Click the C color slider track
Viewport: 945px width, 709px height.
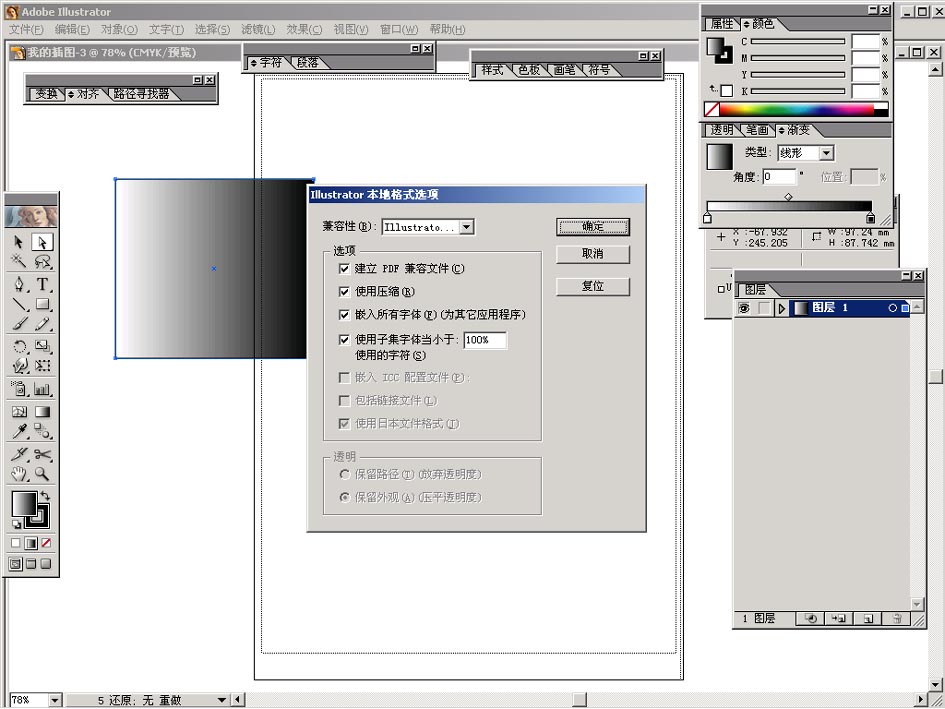[x=798, y=42]
